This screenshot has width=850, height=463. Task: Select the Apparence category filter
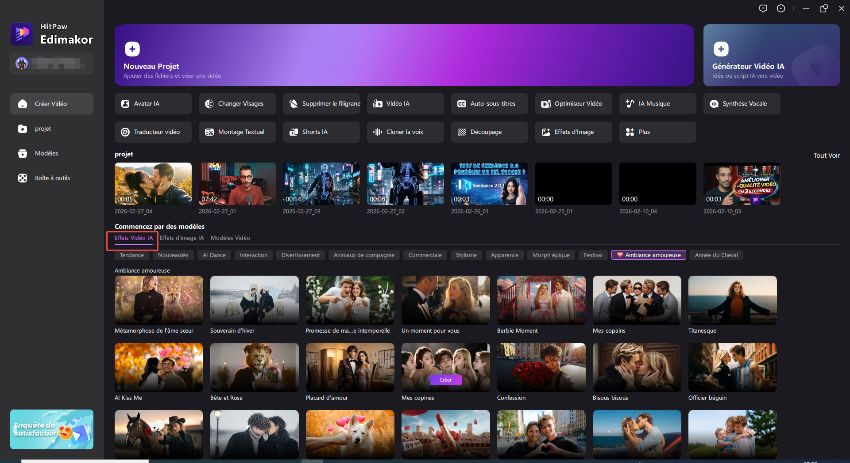pyautogui.click(x=504, y=255)
